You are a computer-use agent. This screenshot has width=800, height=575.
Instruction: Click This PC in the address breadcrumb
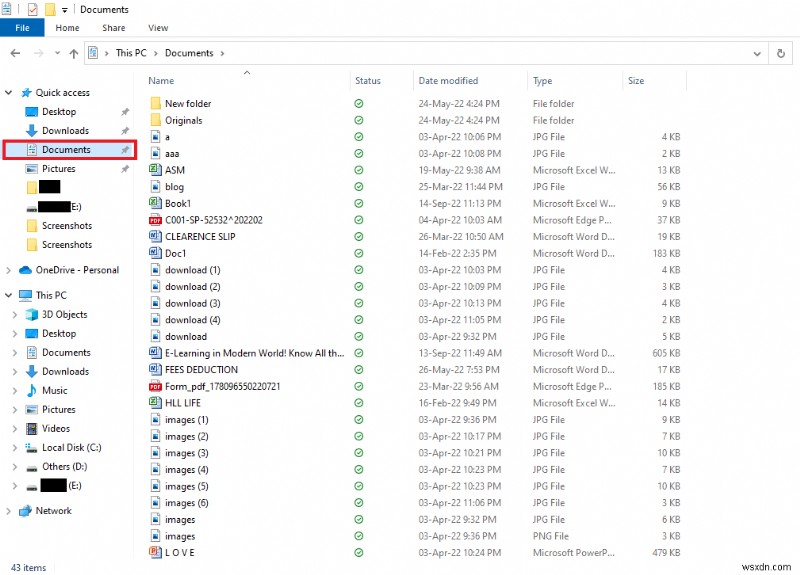pyautogui.click(x=131, y=53)
